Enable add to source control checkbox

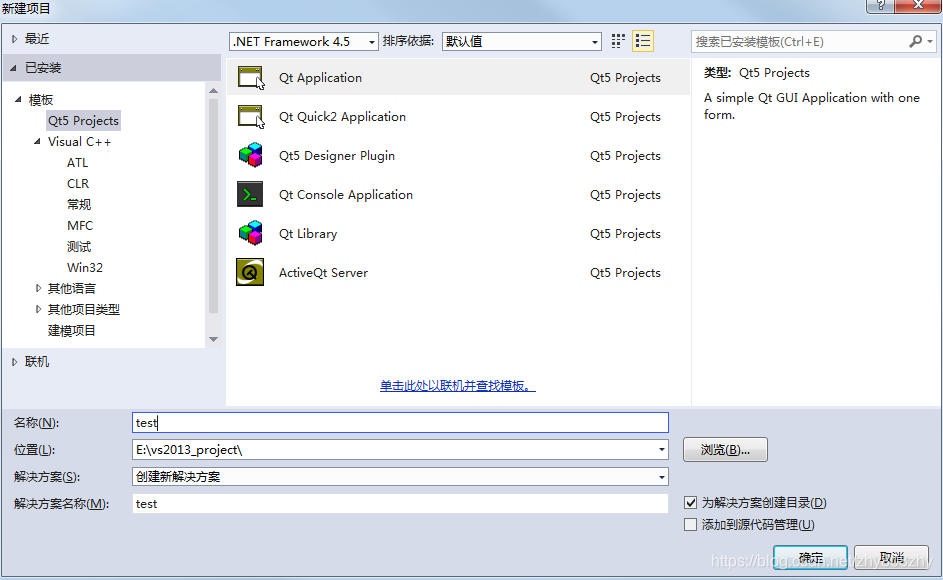690,525
